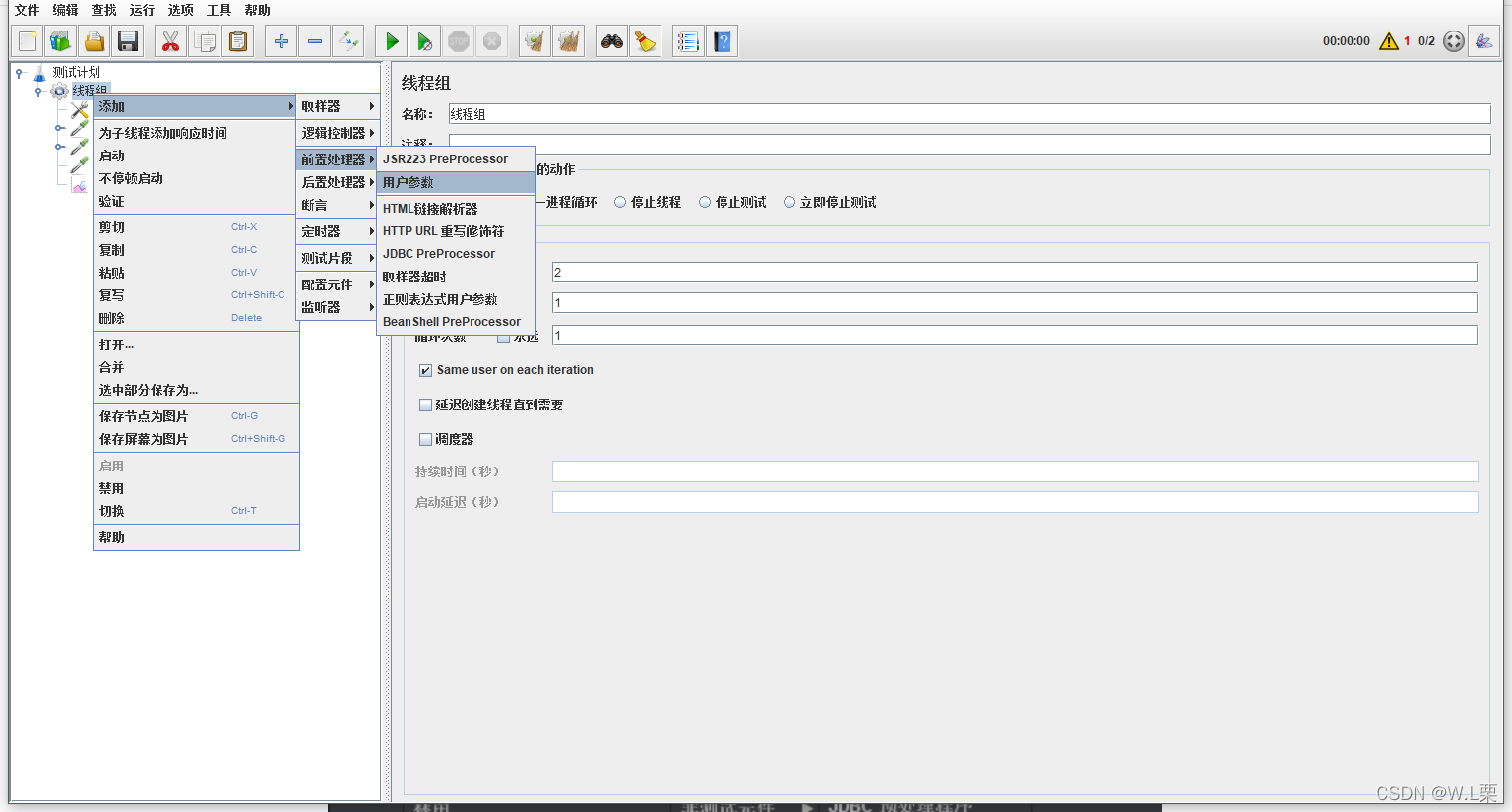This screenshot has width=1512, height=812.
Task: Expand the 定时器 submenu
Action: click(x=338, y=231)
